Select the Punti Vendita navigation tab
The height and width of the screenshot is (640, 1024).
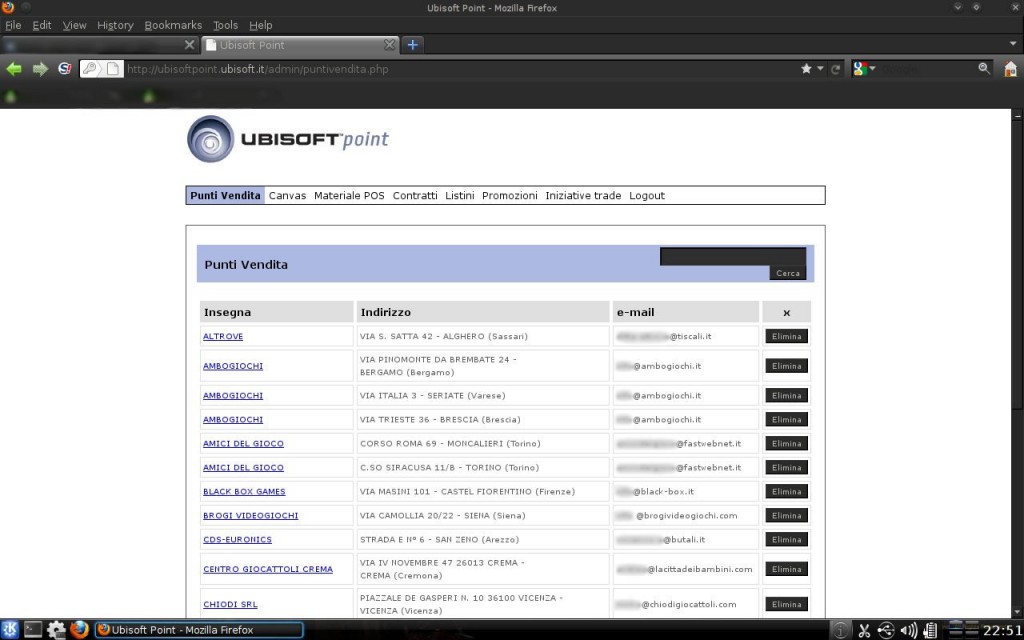[225, 195]
